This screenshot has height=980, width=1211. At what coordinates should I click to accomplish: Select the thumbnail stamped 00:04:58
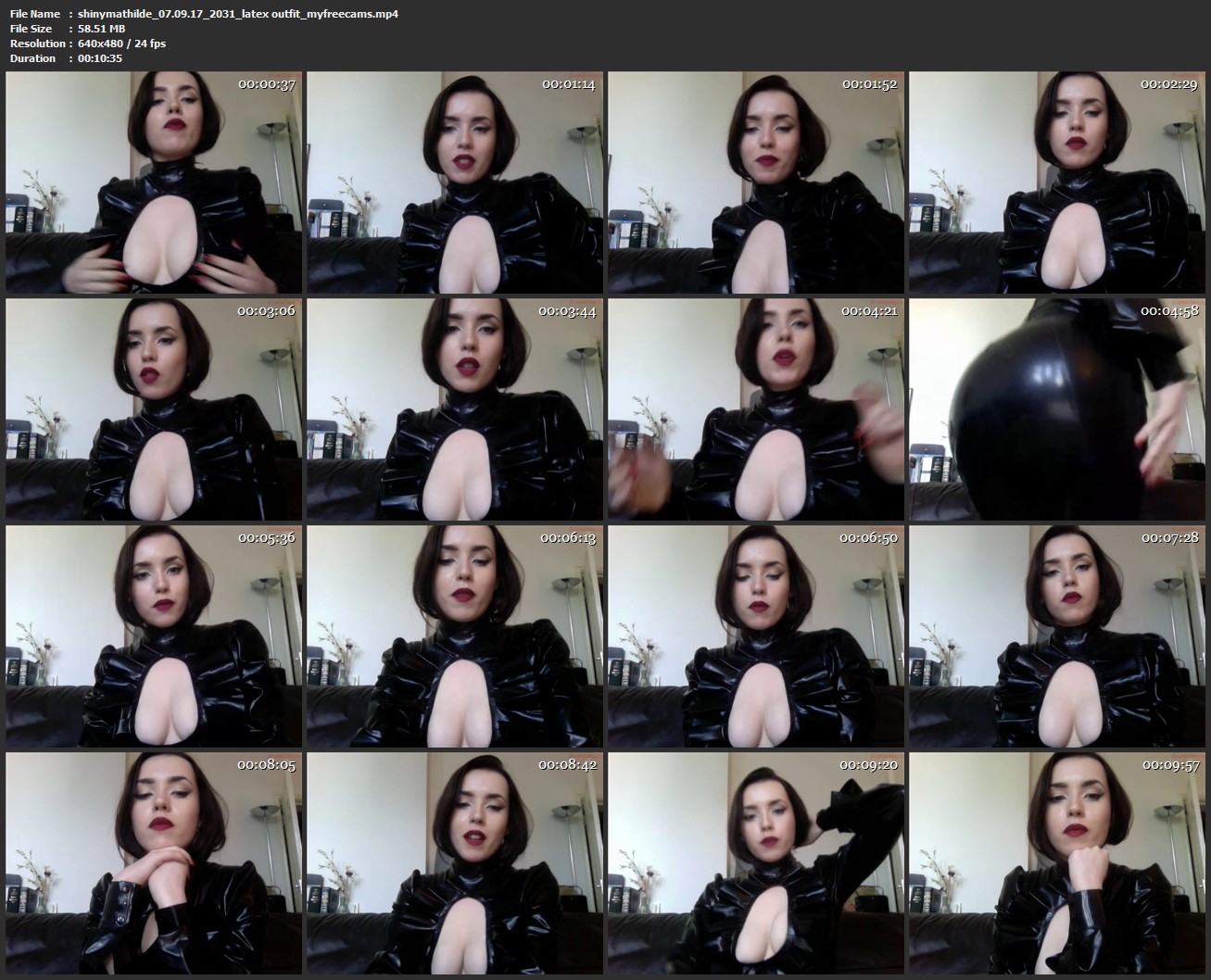[x=1057, y=409]
